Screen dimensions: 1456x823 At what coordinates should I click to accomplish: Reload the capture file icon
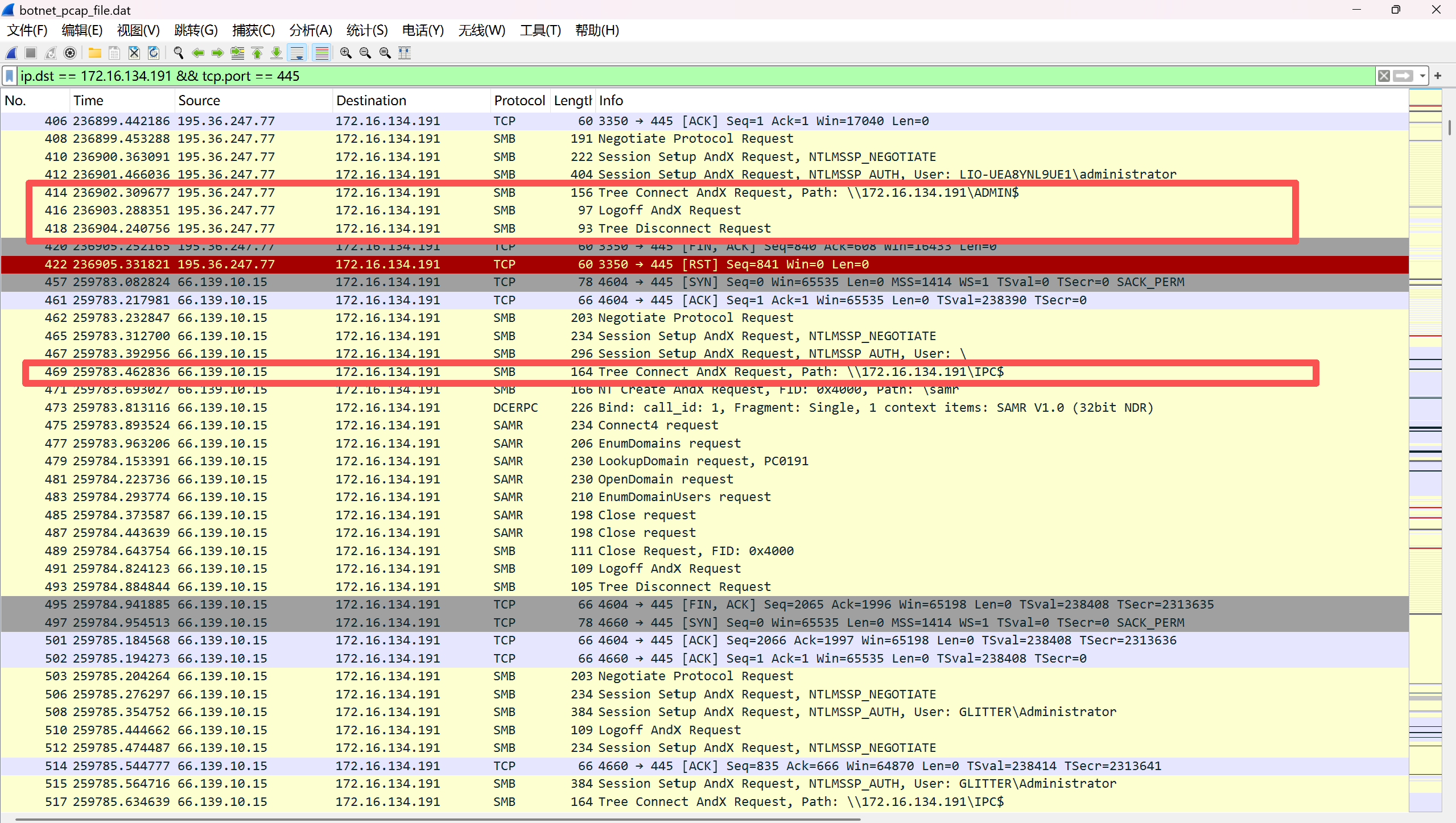click(154, 53)
